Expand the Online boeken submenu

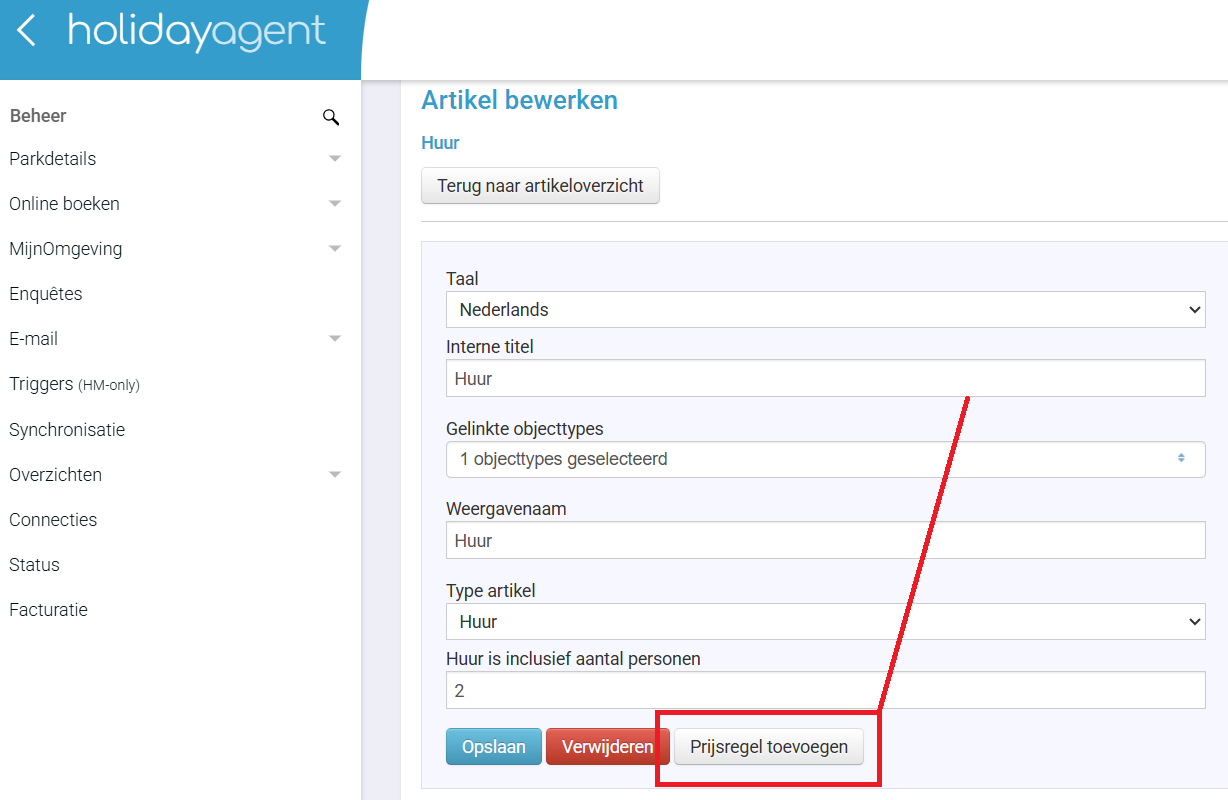(x=335, y=204)
